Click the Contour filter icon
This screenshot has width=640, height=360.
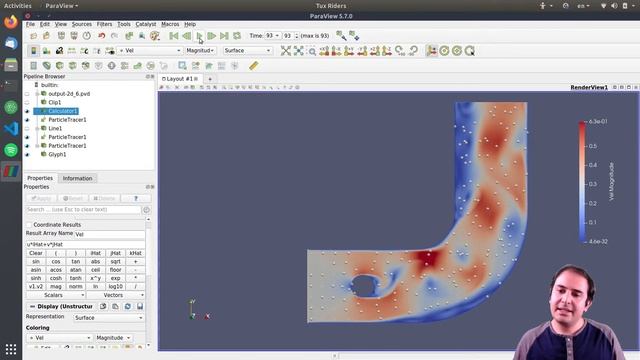point(47,66)
